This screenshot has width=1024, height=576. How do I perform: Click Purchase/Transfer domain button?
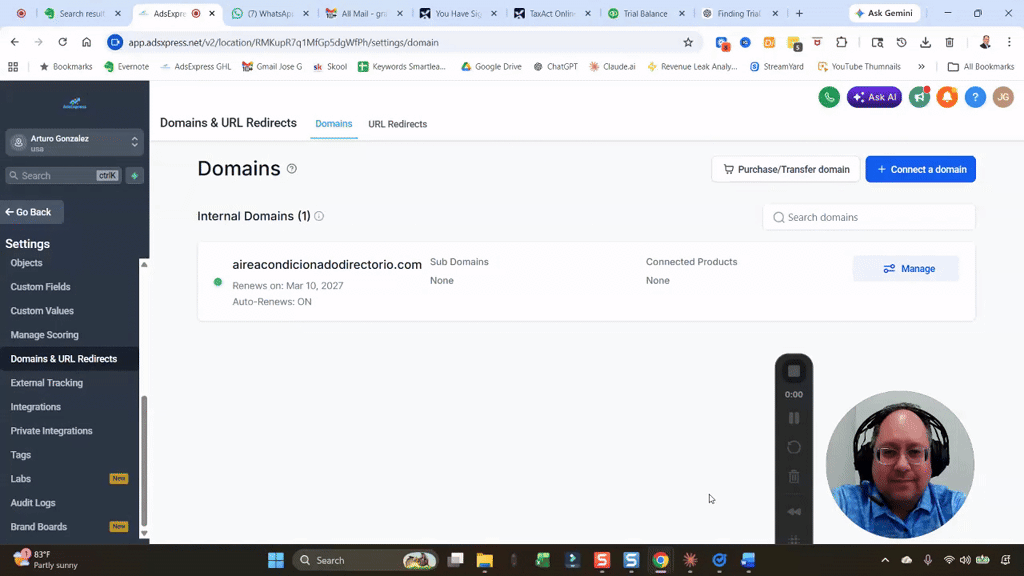[x=786, y=169]
